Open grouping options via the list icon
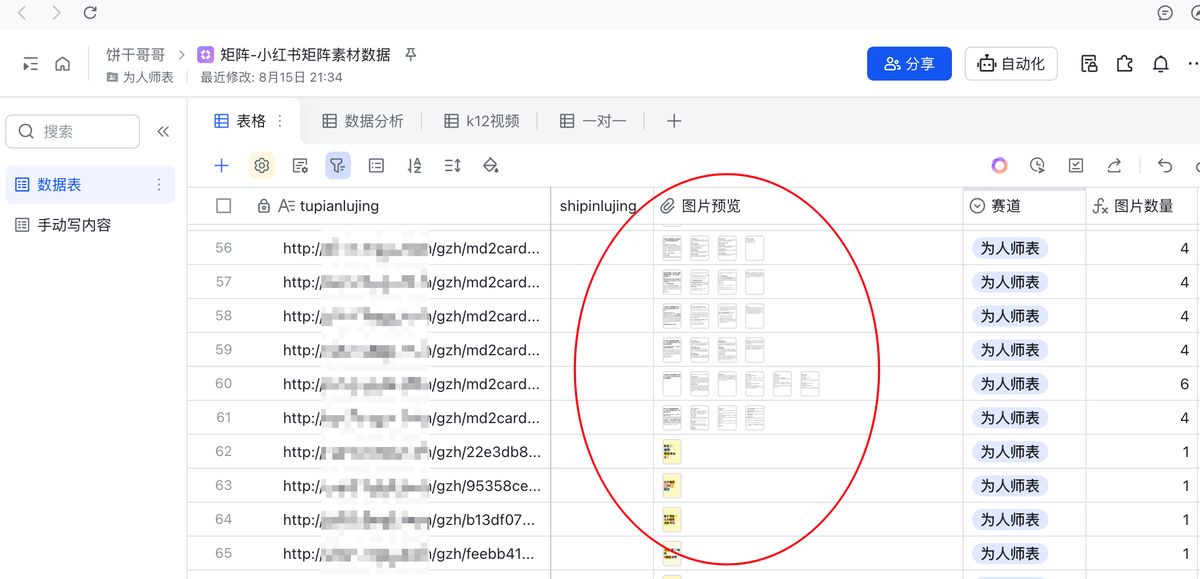 tap(376, 165)
